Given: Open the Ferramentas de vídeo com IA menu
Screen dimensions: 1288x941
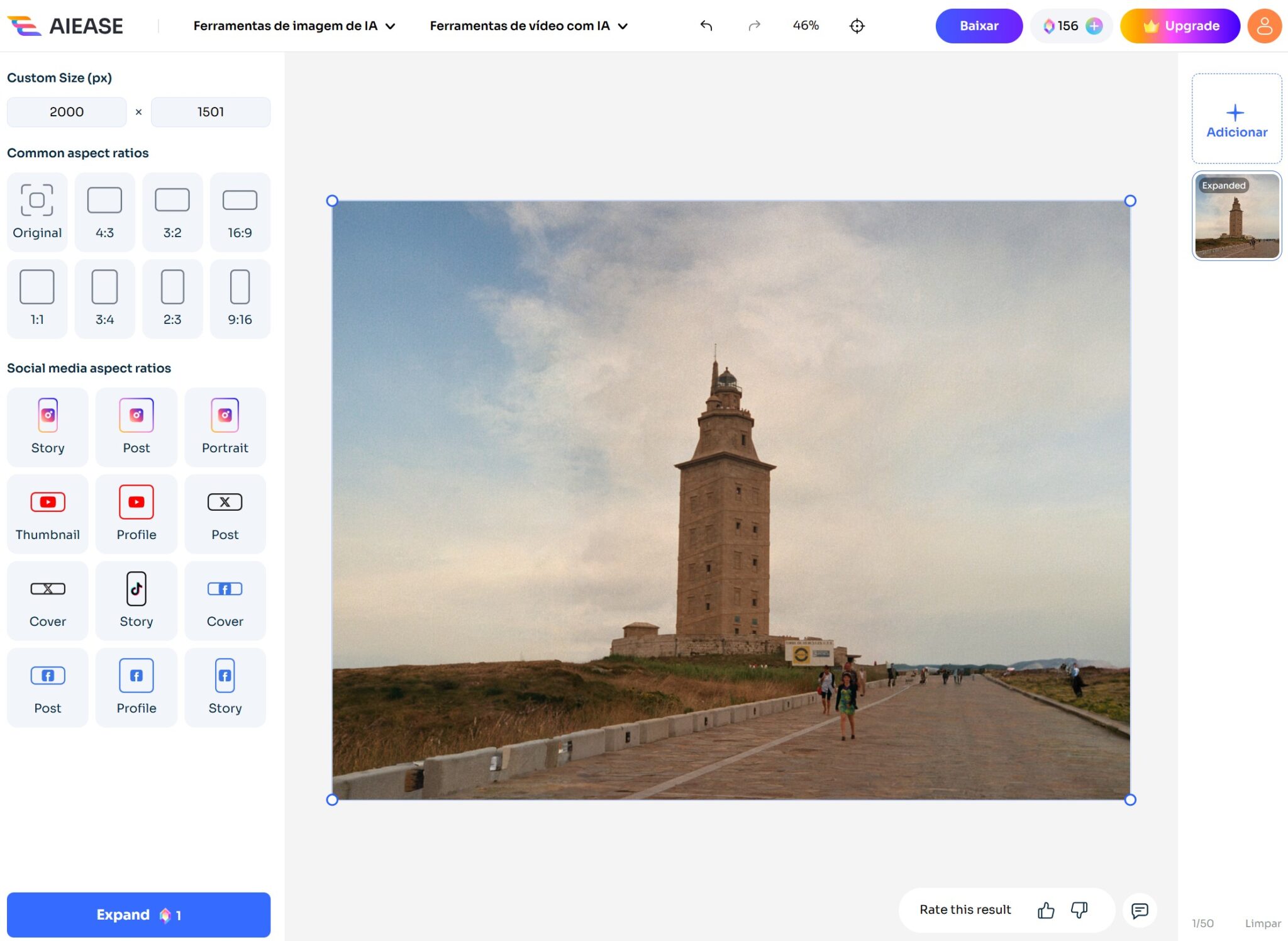Looking at the screenshot, I should tap(528, 26).
